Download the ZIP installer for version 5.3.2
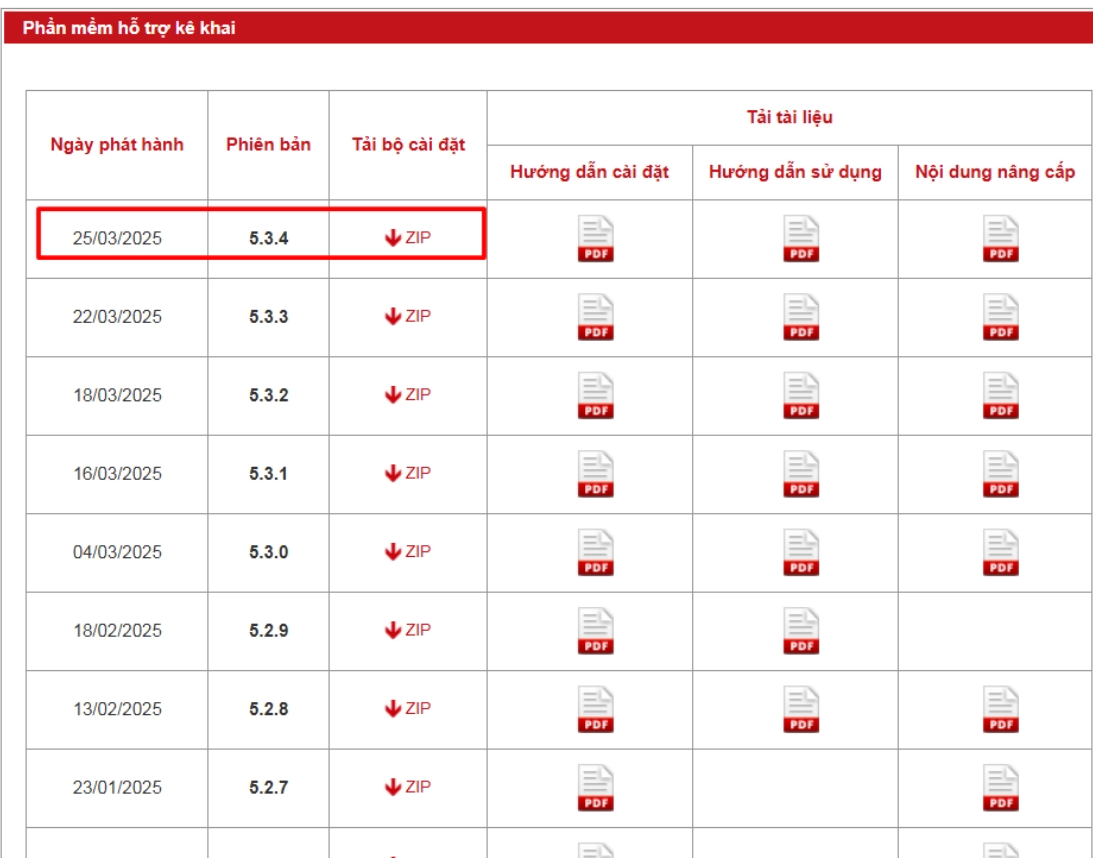The height and width of the screenshot is (858, 1093). click(408, 394)
